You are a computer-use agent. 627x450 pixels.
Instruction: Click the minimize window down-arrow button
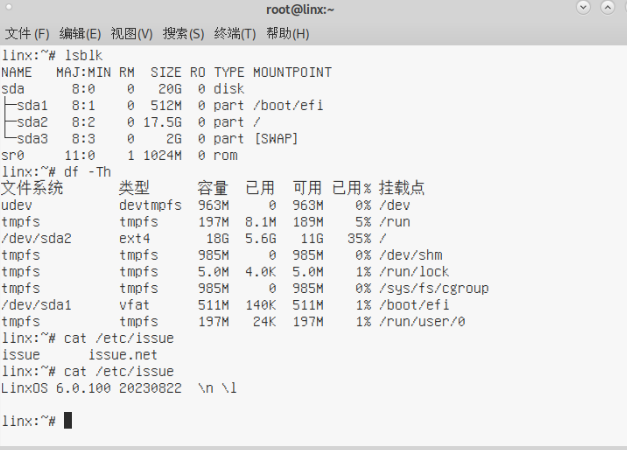click(583, 7)
